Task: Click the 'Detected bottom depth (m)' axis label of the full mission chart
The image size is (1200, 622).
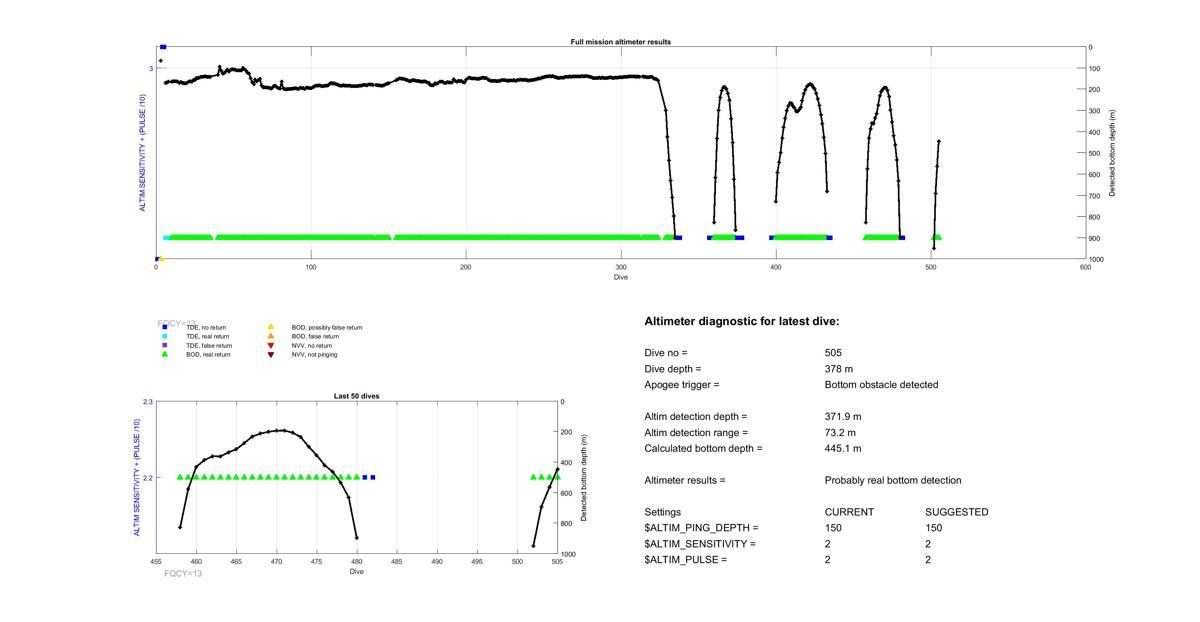Action: 1112,153
